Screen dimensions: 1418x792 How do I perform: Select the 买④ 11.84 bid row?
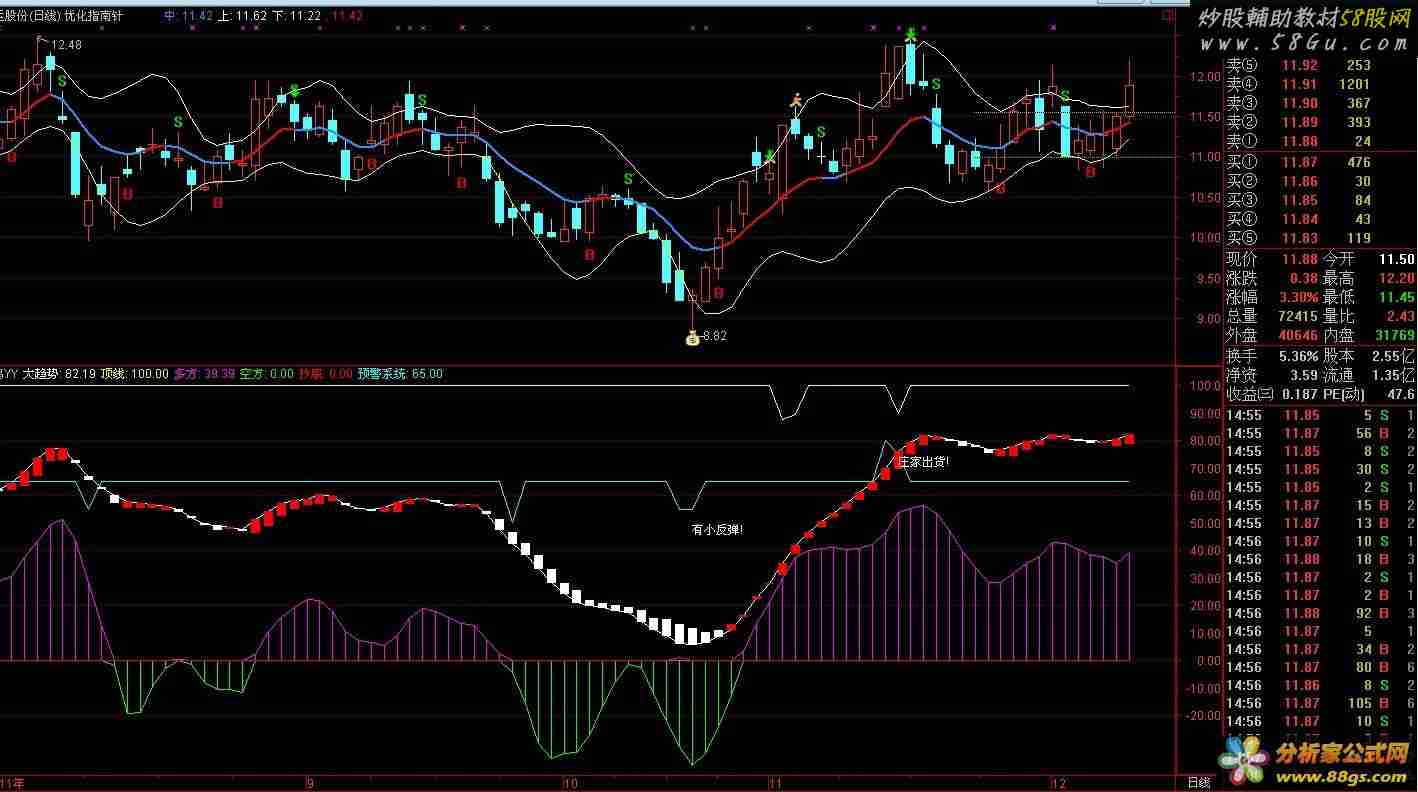click(x=1321, y=219)
